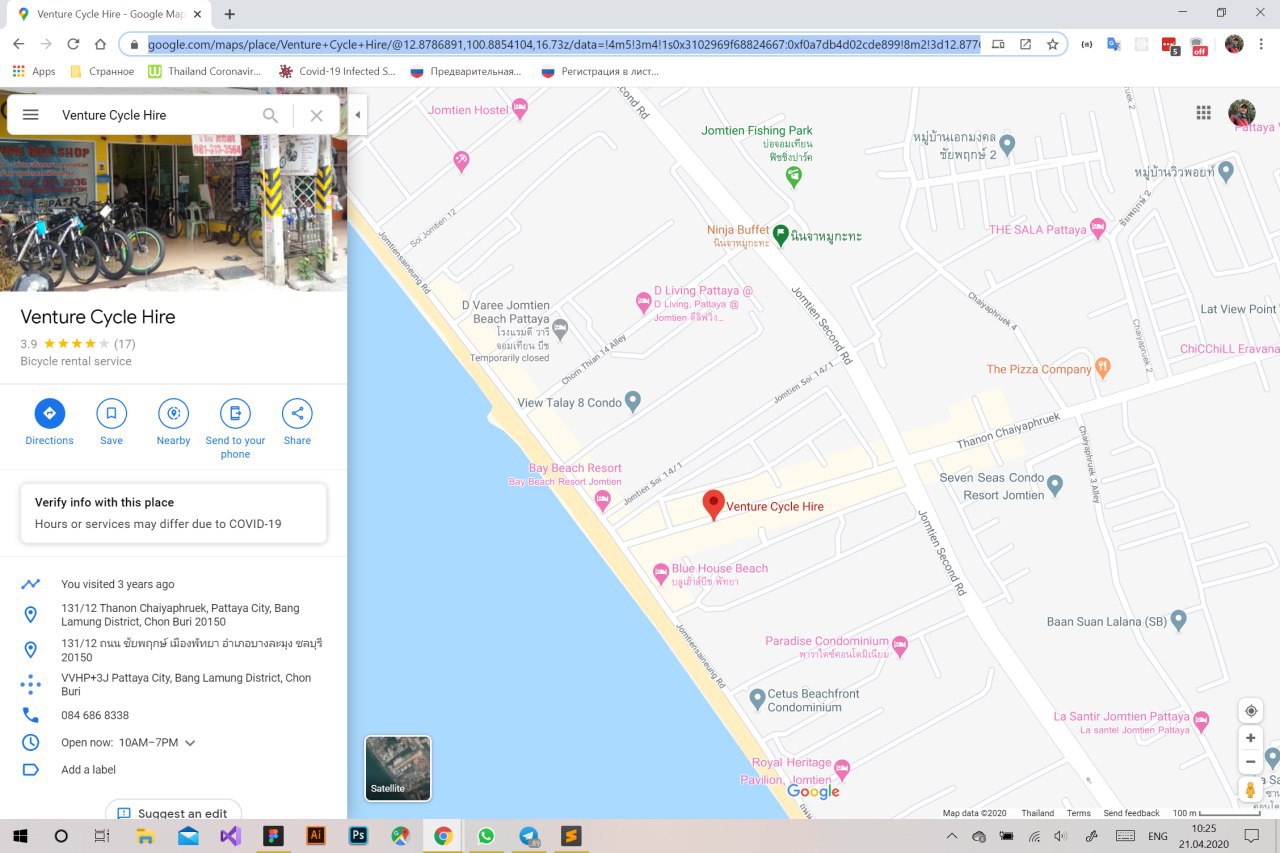Click the Venture Cycle Hire red pin
The height and width of the screenshot is (853, 1280).
pos(713,505)
